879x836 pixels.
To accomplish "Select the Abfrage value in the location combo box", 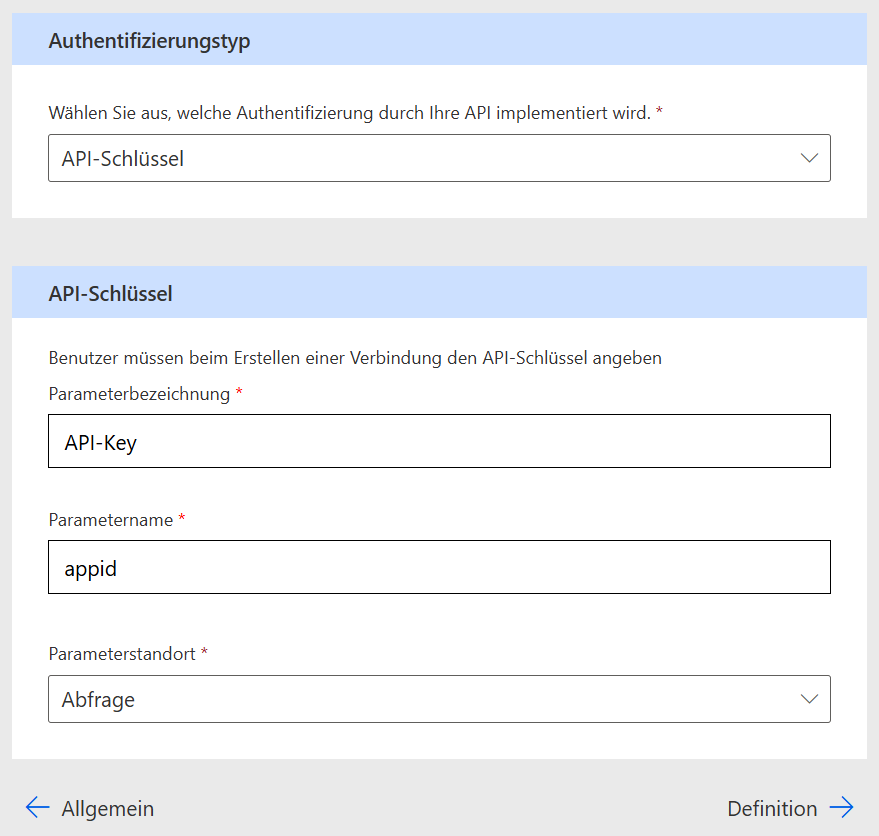I will 98,700.
